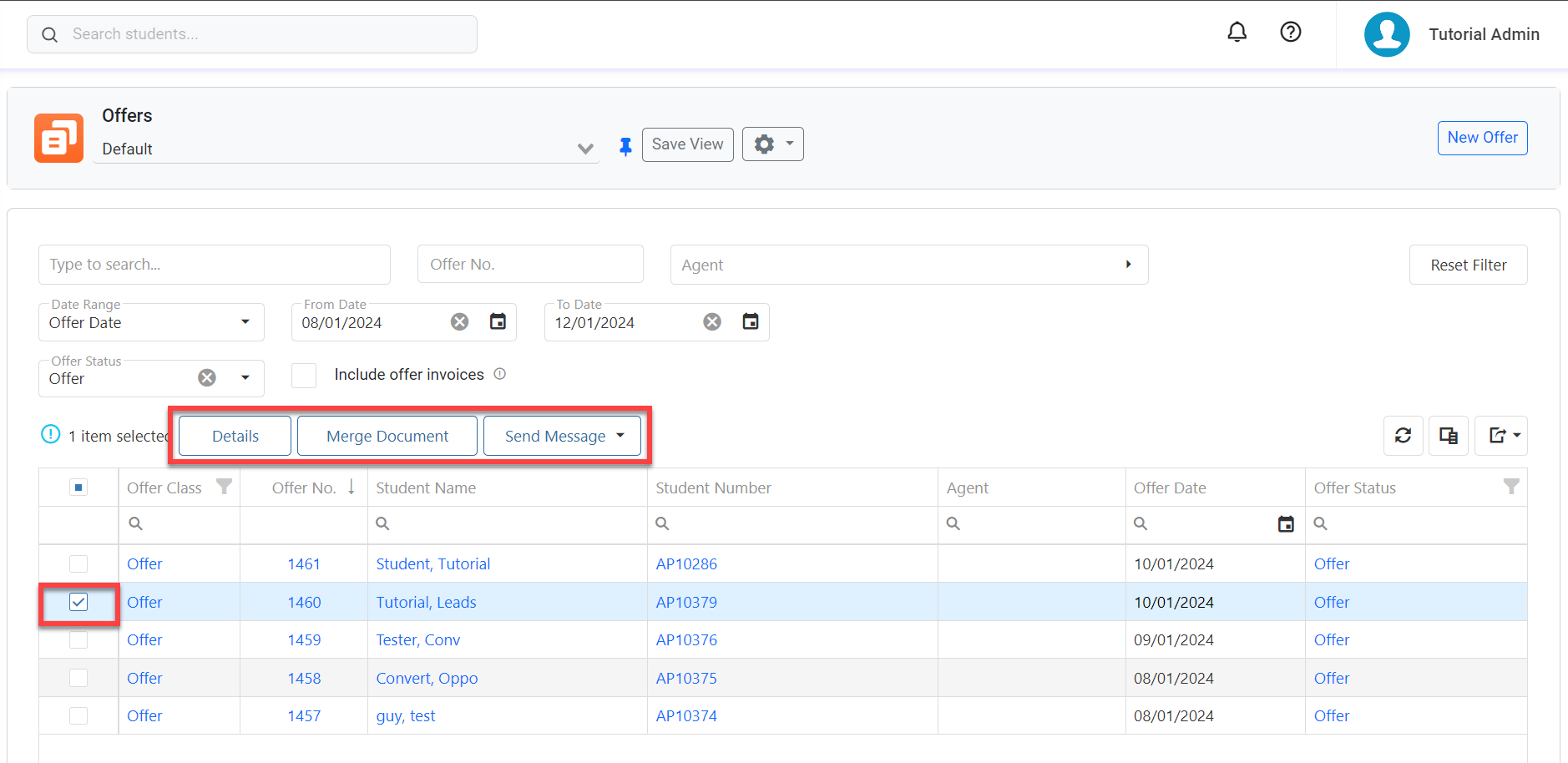
Task: Open the From Date calendar picker
Action: click(x=498, y=321)
